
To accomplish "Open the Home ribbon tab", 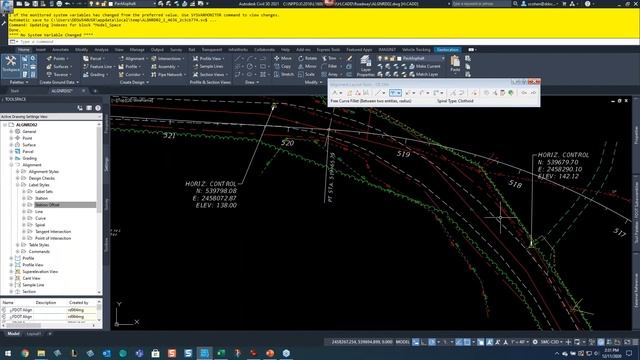I will tap(24, 50).
